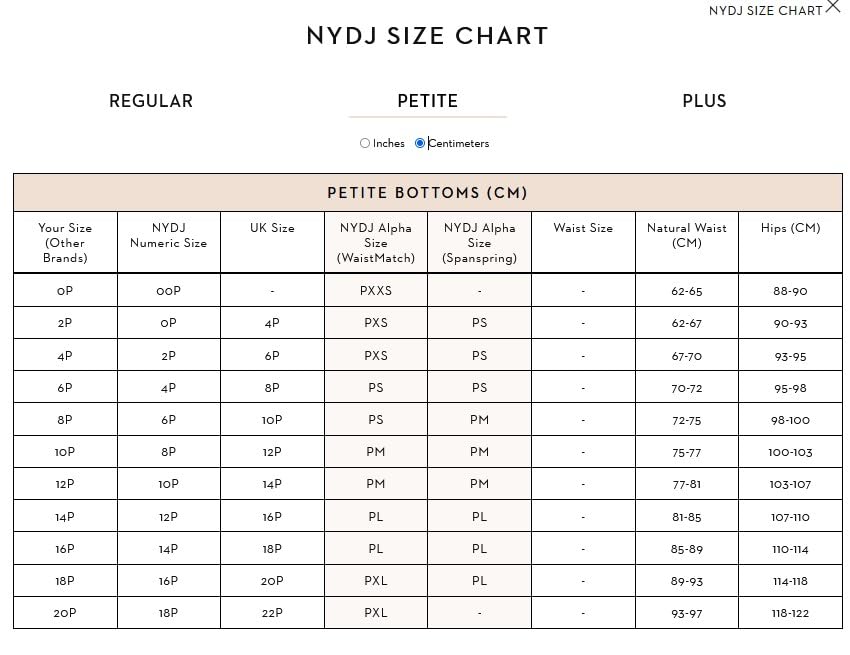The image size is (850, 655).
Task: Click the large NYDJ Size Chart heading
Action: [x=427, y=36]
